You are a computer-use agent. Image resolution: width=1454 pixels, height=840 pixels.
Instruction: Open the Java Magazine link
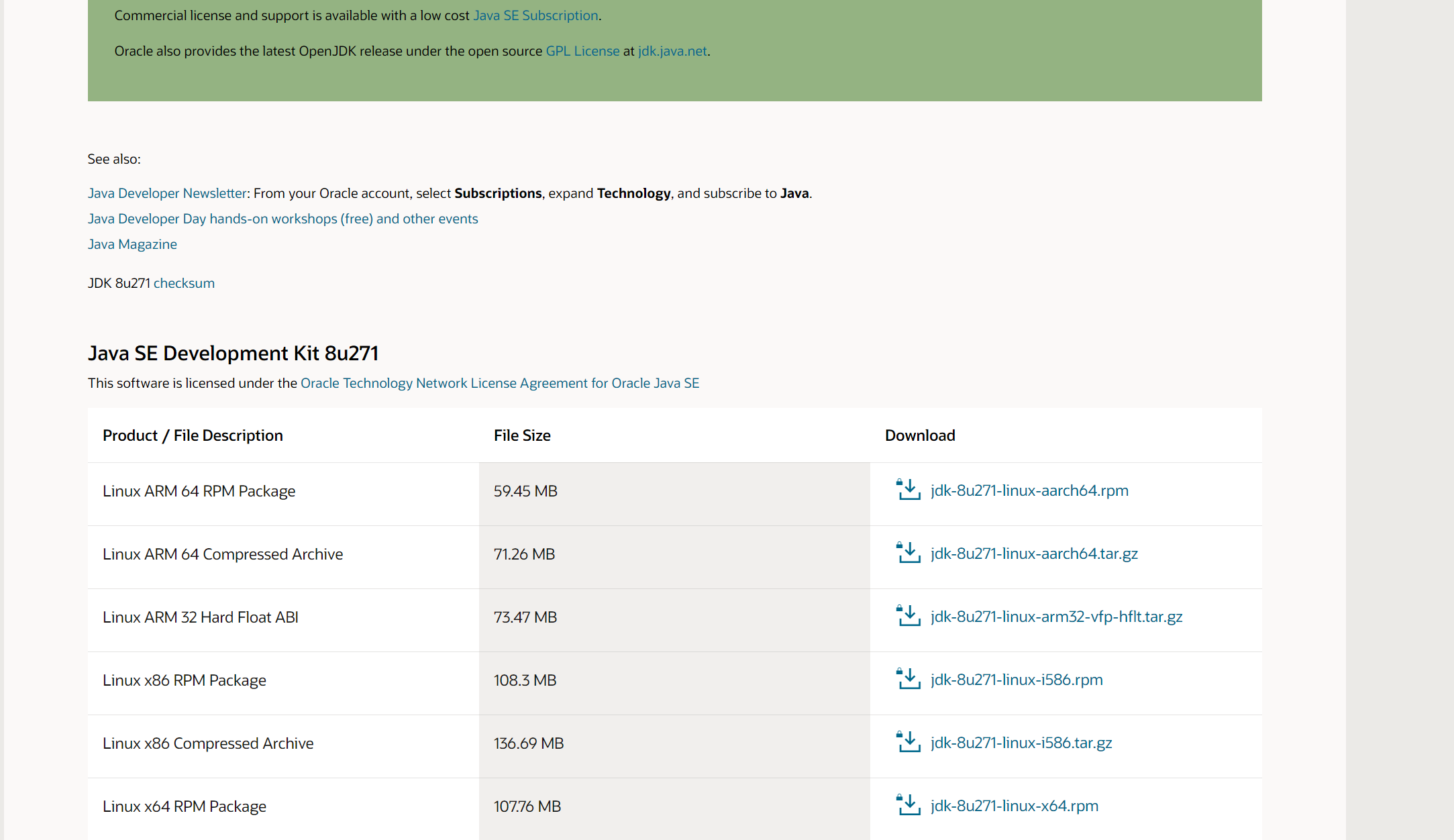tap(132, 244)
